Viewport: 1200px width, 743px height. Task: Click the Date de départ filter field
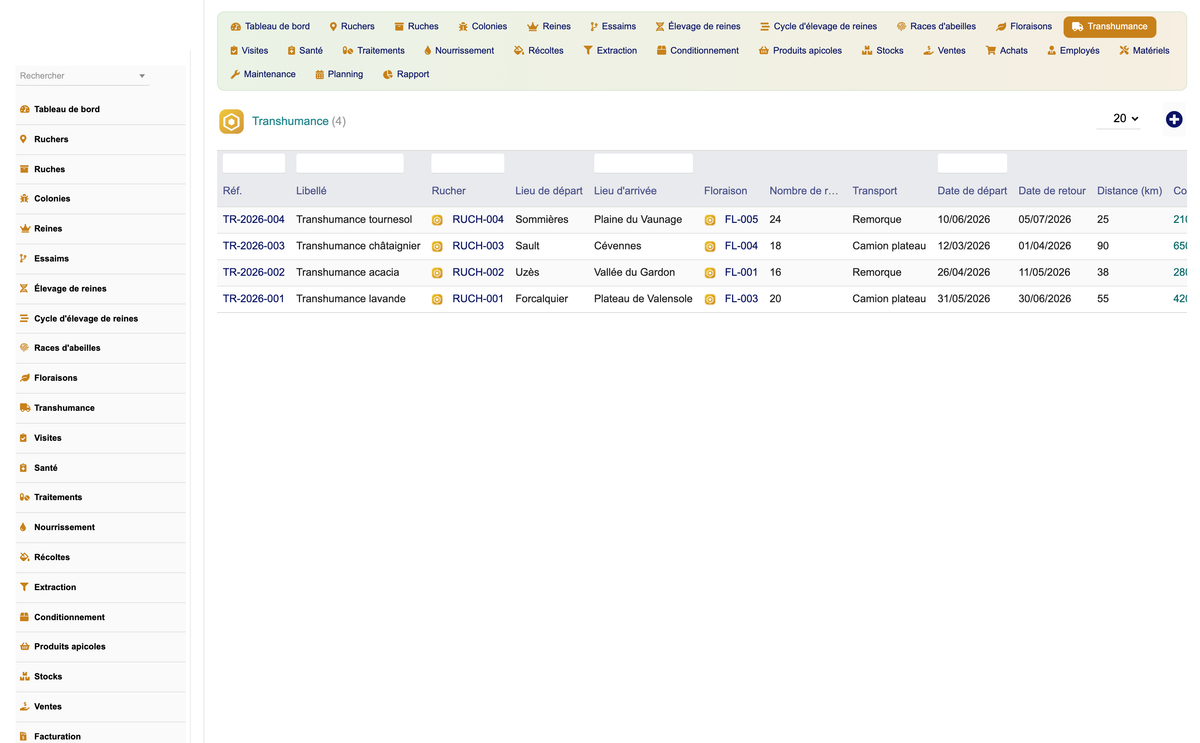pyautogui.click(x=972, y=163)
